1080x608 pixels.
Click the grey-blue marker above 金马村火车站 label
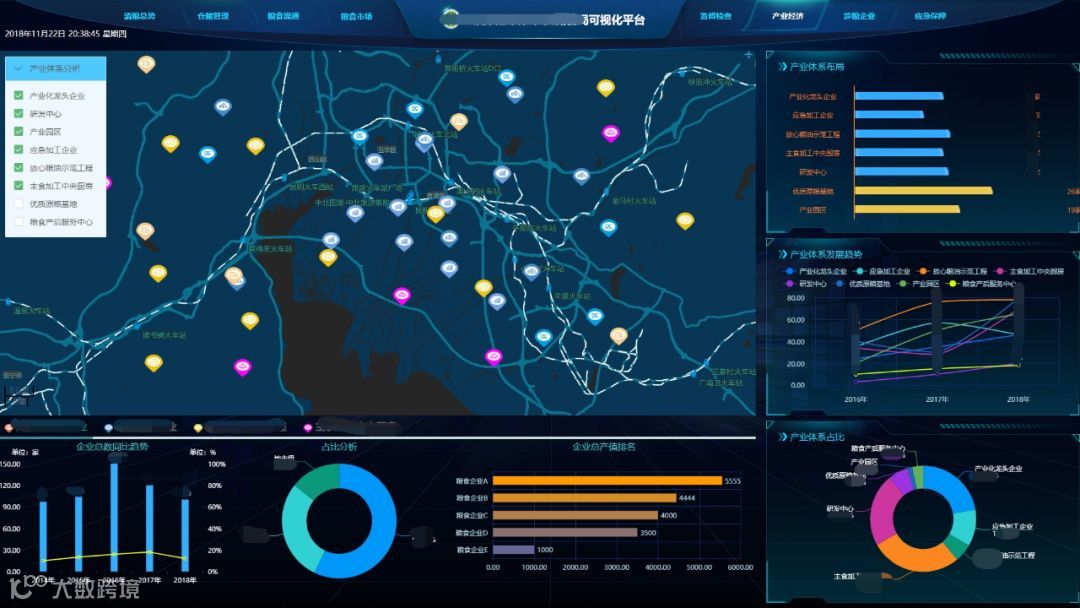point(582,176)
